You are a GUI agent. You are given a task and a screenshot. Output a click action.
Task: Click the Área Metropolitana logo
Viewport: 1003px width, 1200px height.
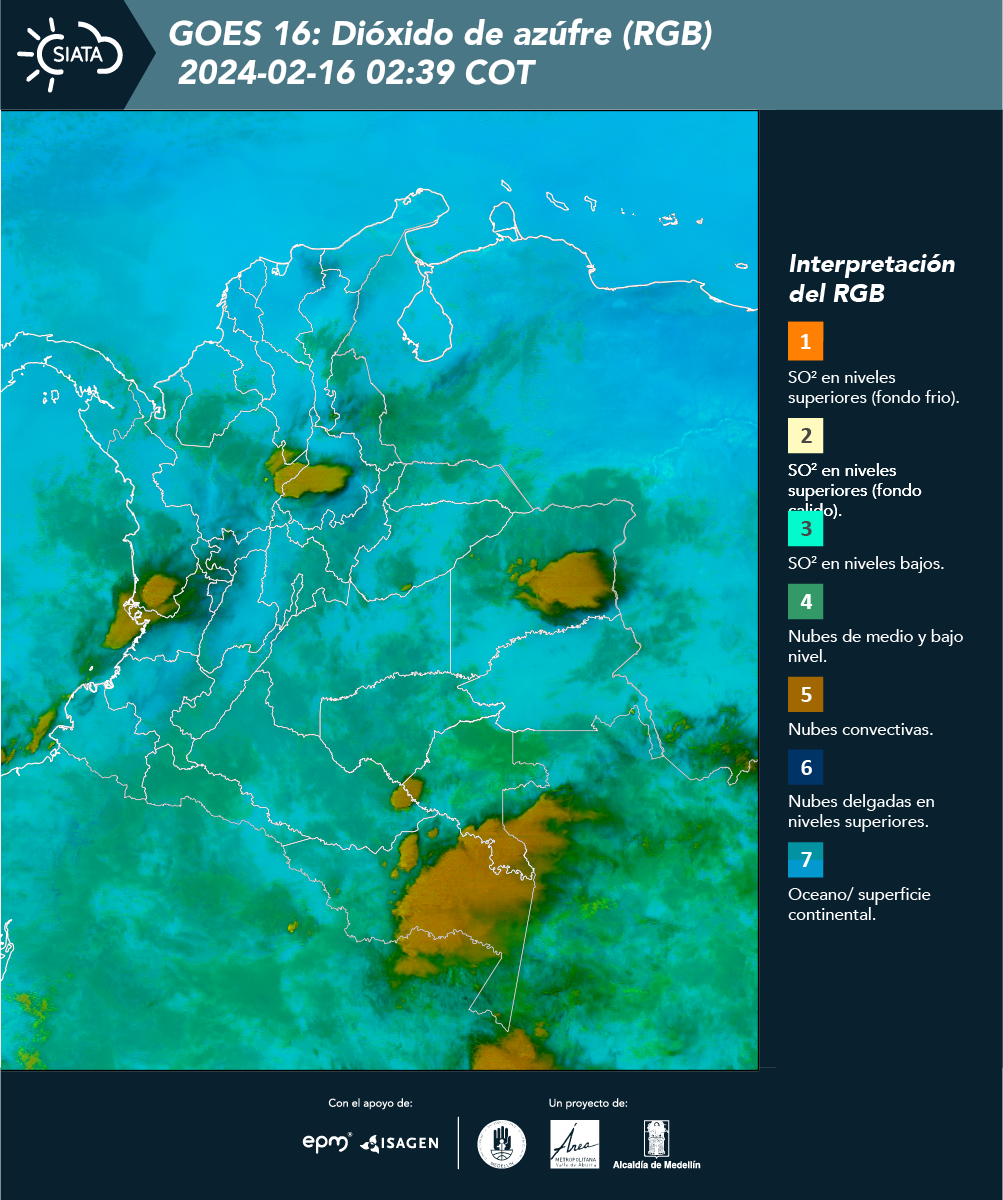575,1144
